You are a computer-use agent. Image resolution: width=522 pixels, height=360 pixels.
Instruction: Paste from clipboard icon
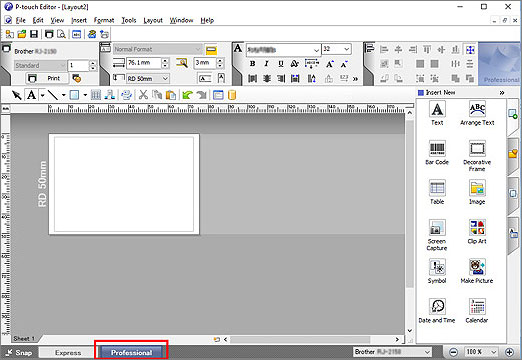click(x=171, y=95)
